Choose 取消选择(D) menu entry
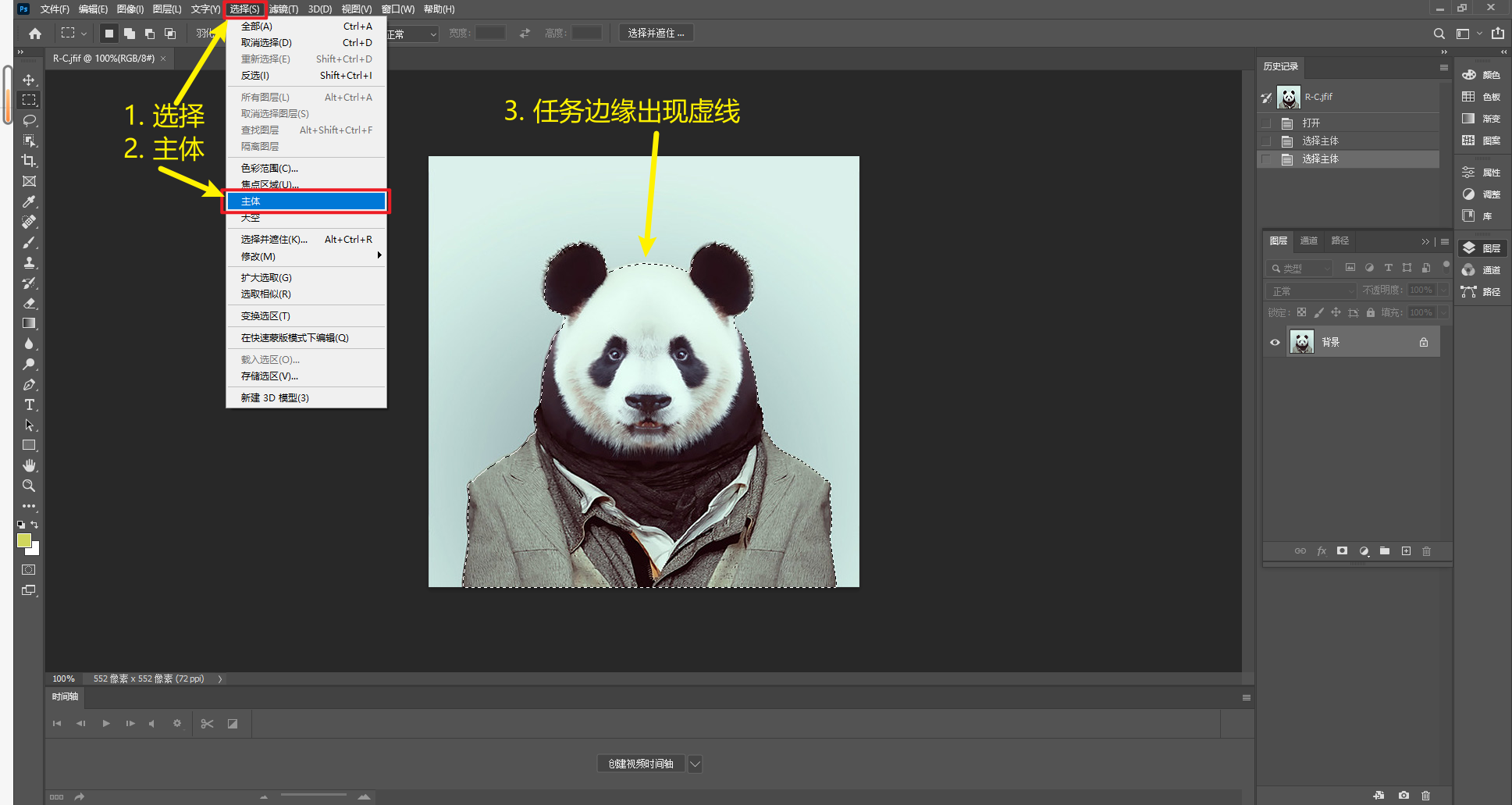Image resolution: width=1512 pixels, height=805 pixels. click(x=306, y=43)
